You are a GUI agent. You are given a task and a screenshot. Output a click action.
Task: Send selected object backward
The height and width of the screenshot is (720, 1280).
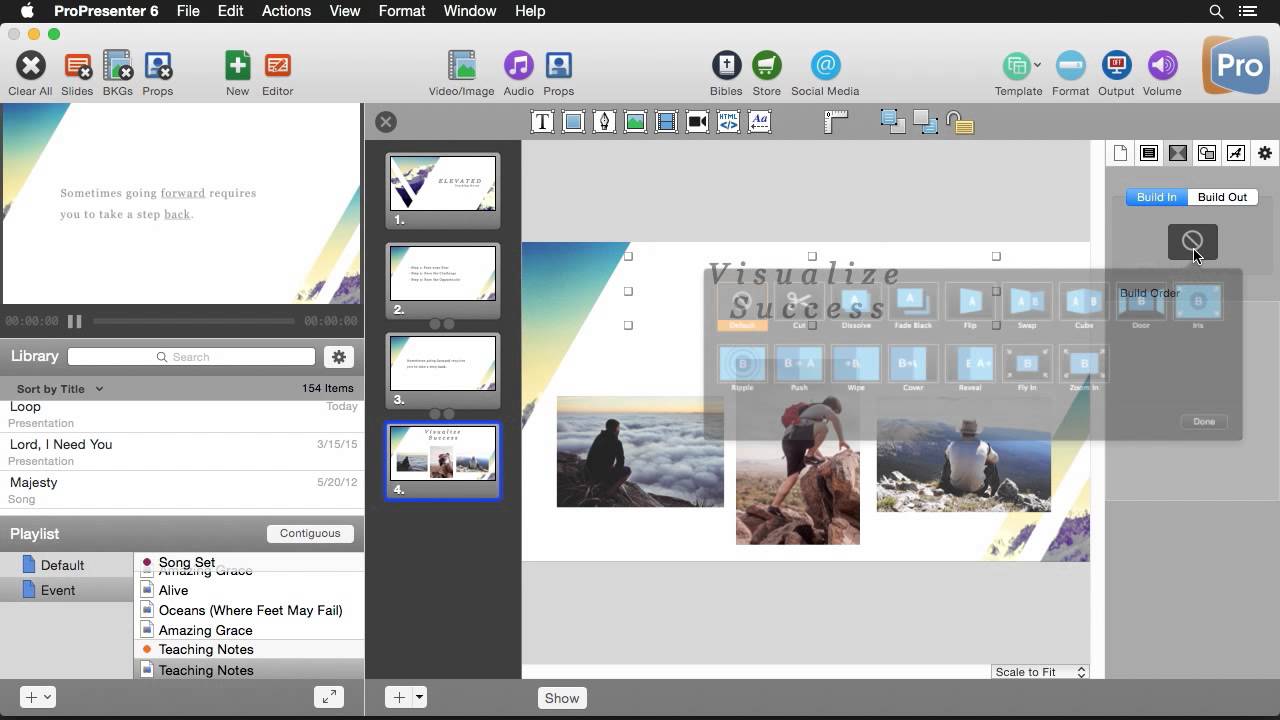click(x=925, y=122)
